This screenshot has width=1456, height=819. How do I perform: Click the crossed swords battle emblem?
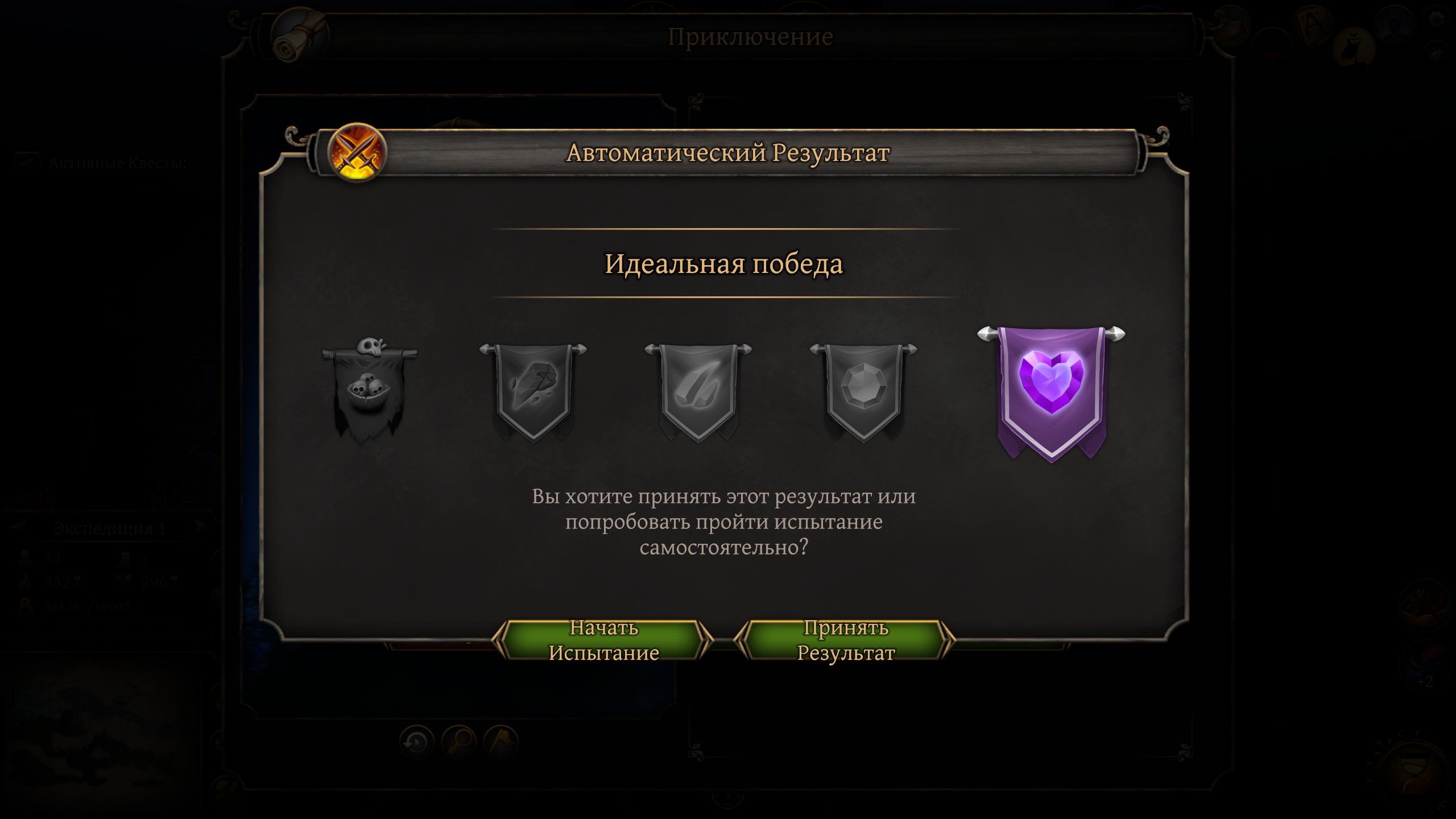pyautogui.click(x=357, y=152)
